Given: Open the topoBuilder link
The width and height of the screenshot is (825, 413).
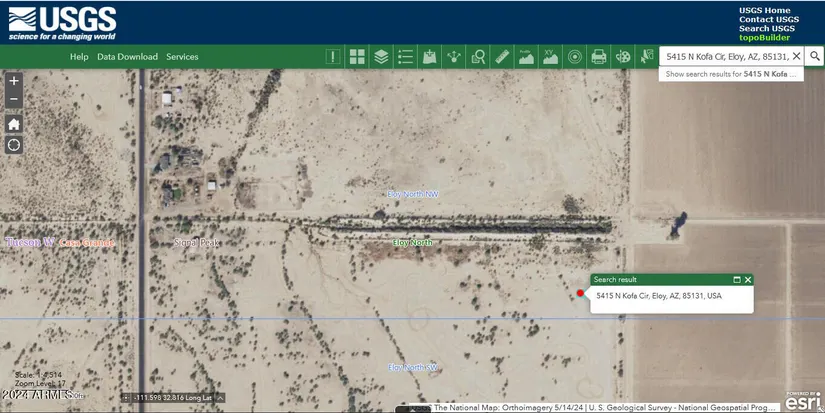Looking at the screenshot, I should [x=762, y=37].
